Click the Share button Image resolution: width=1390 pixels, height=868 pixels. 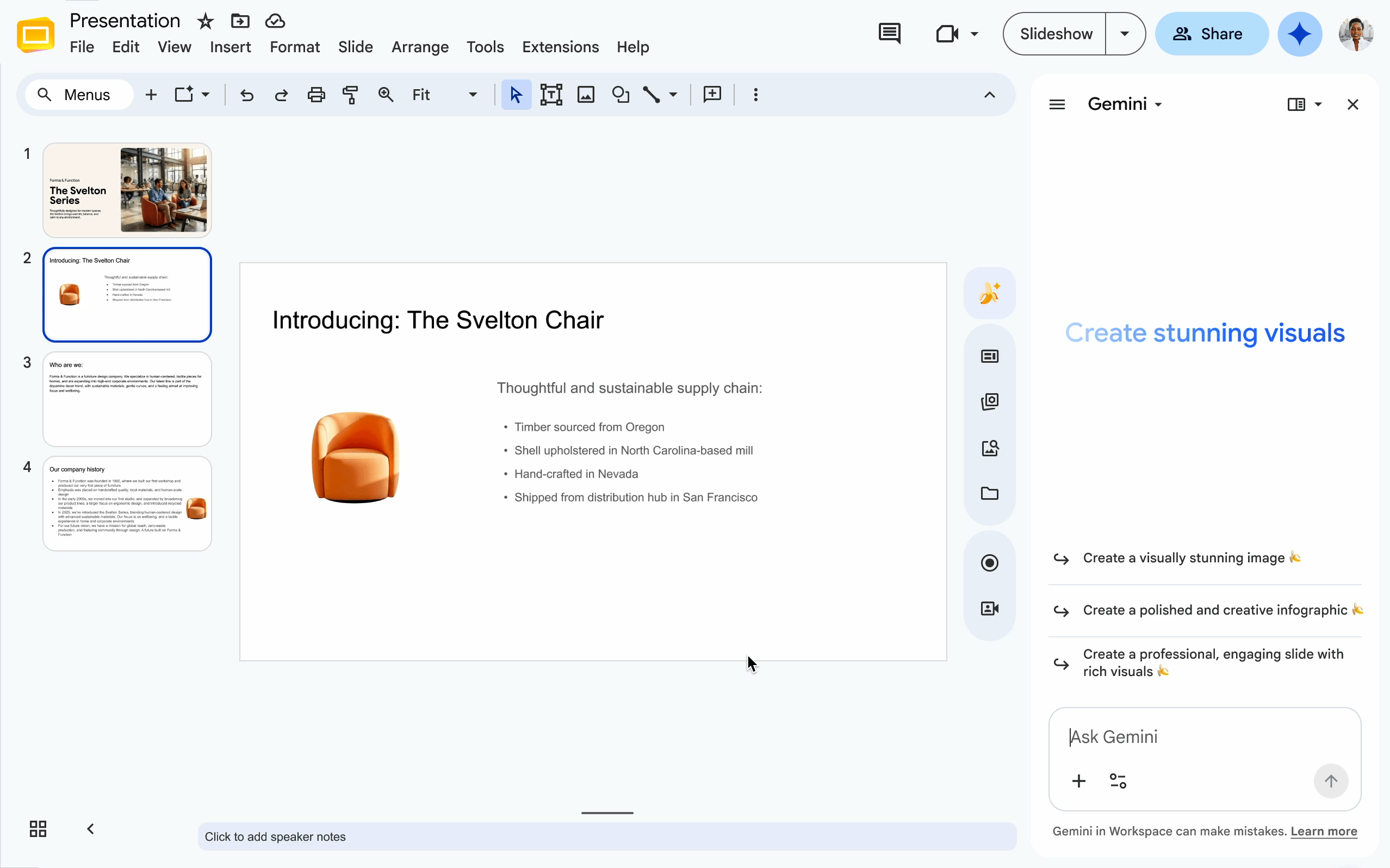coord(1212,34)
